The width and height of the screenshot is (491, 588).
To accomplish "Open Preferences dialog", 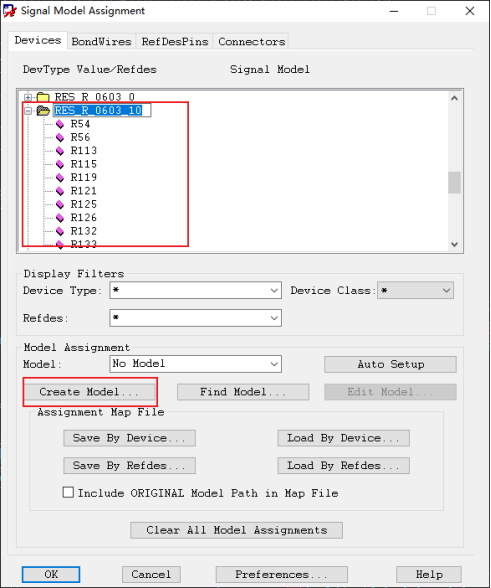I will coord(282,574).
